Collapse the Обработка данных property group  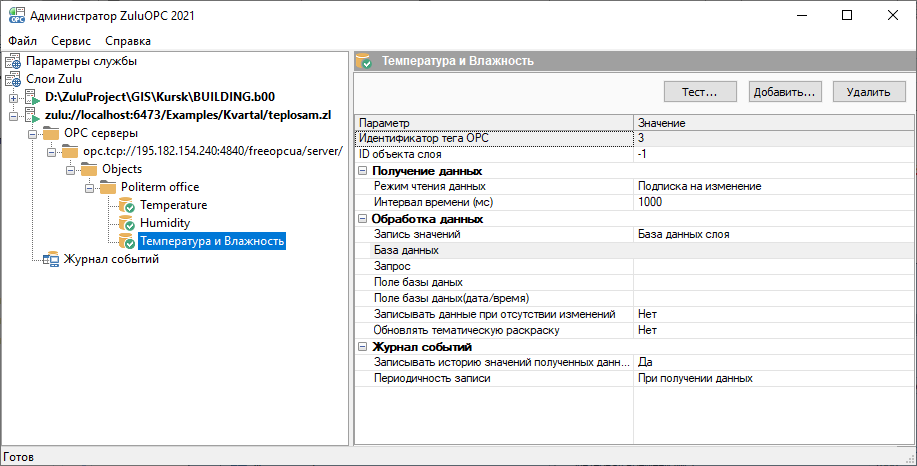362,219
